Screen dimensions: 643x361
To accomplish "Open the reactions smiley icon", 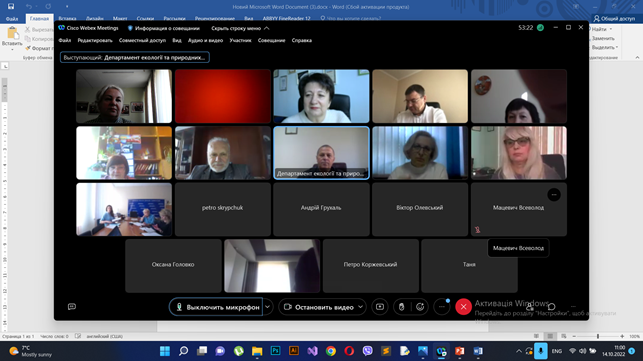I will coord(420,307).
